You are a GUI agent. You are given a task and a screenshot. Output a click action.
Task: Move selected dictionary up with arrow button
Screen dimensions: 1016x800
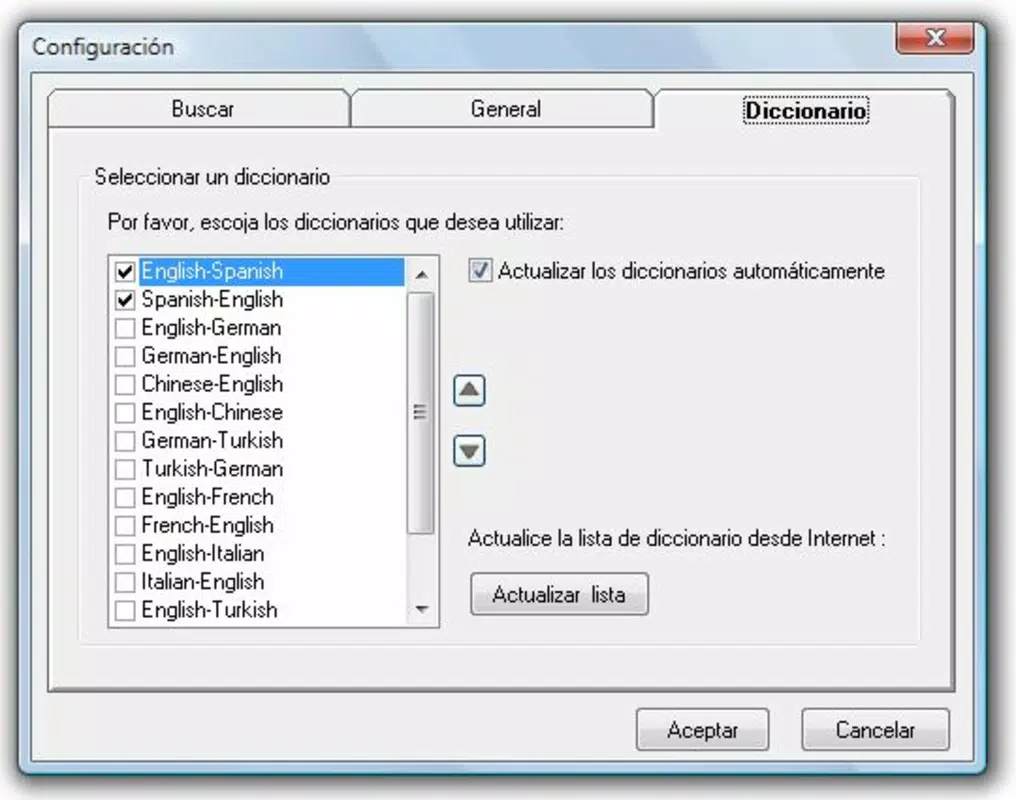tap(469, 391)
